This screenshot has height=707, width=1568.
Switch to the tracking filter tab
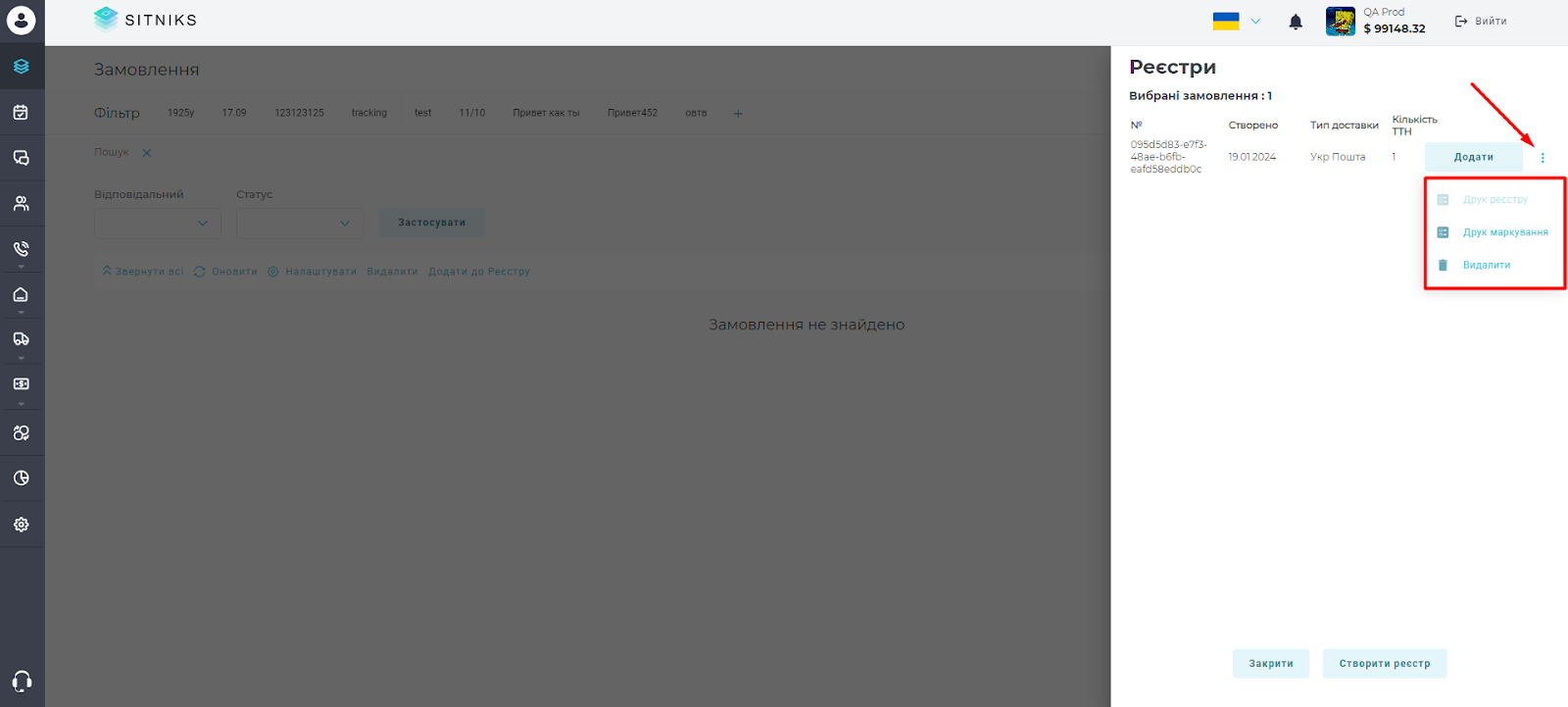[369, 113]
